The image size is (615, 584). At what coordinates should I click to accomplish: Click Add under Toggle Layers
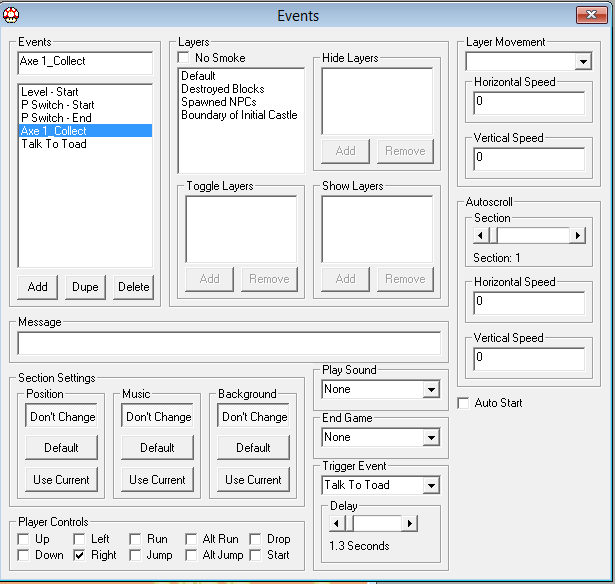[x=209, y=279]
